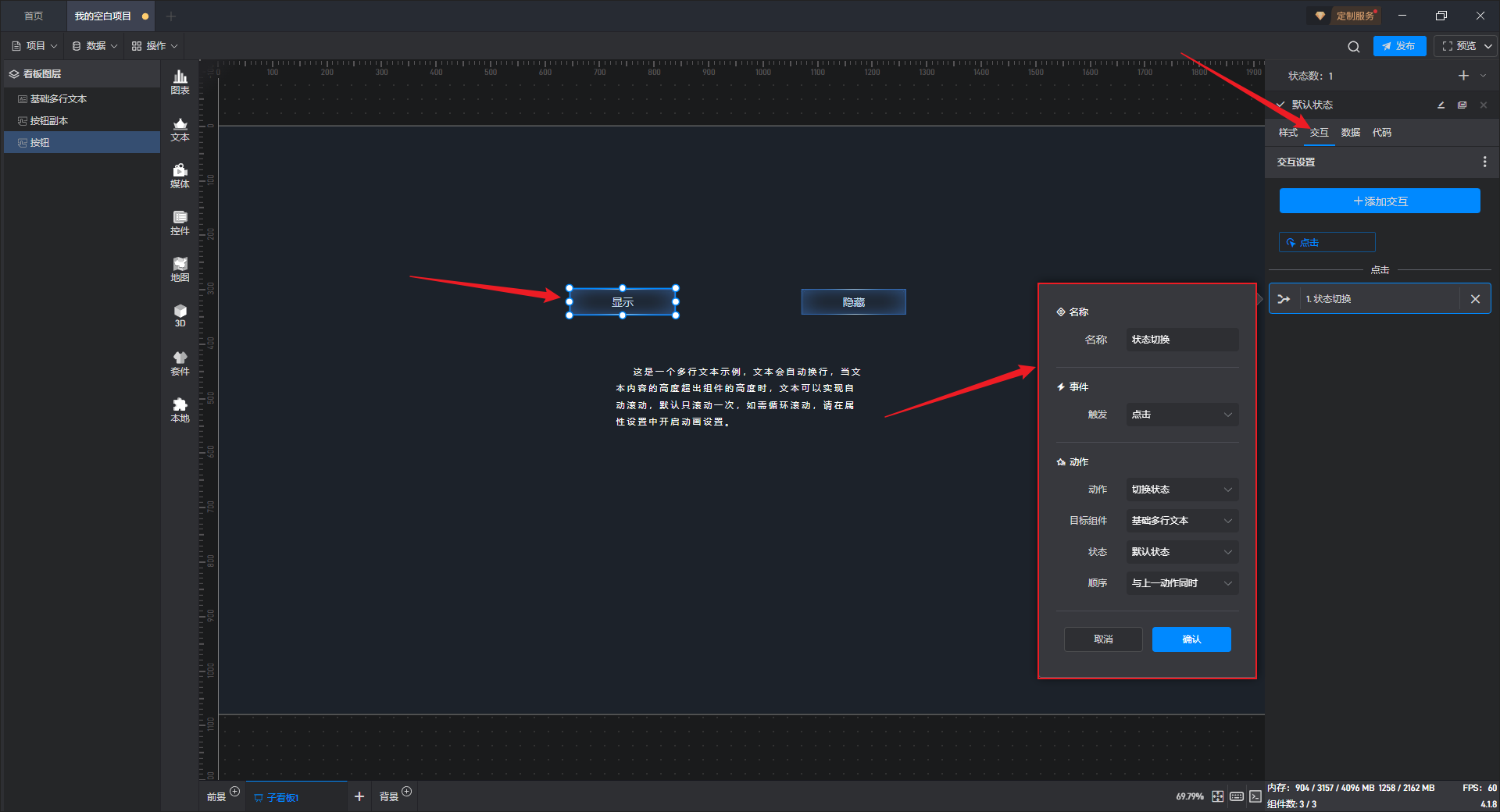Click 确认 to confirm the interaction
This screenshot has width=1500, height=812.
1191,639
